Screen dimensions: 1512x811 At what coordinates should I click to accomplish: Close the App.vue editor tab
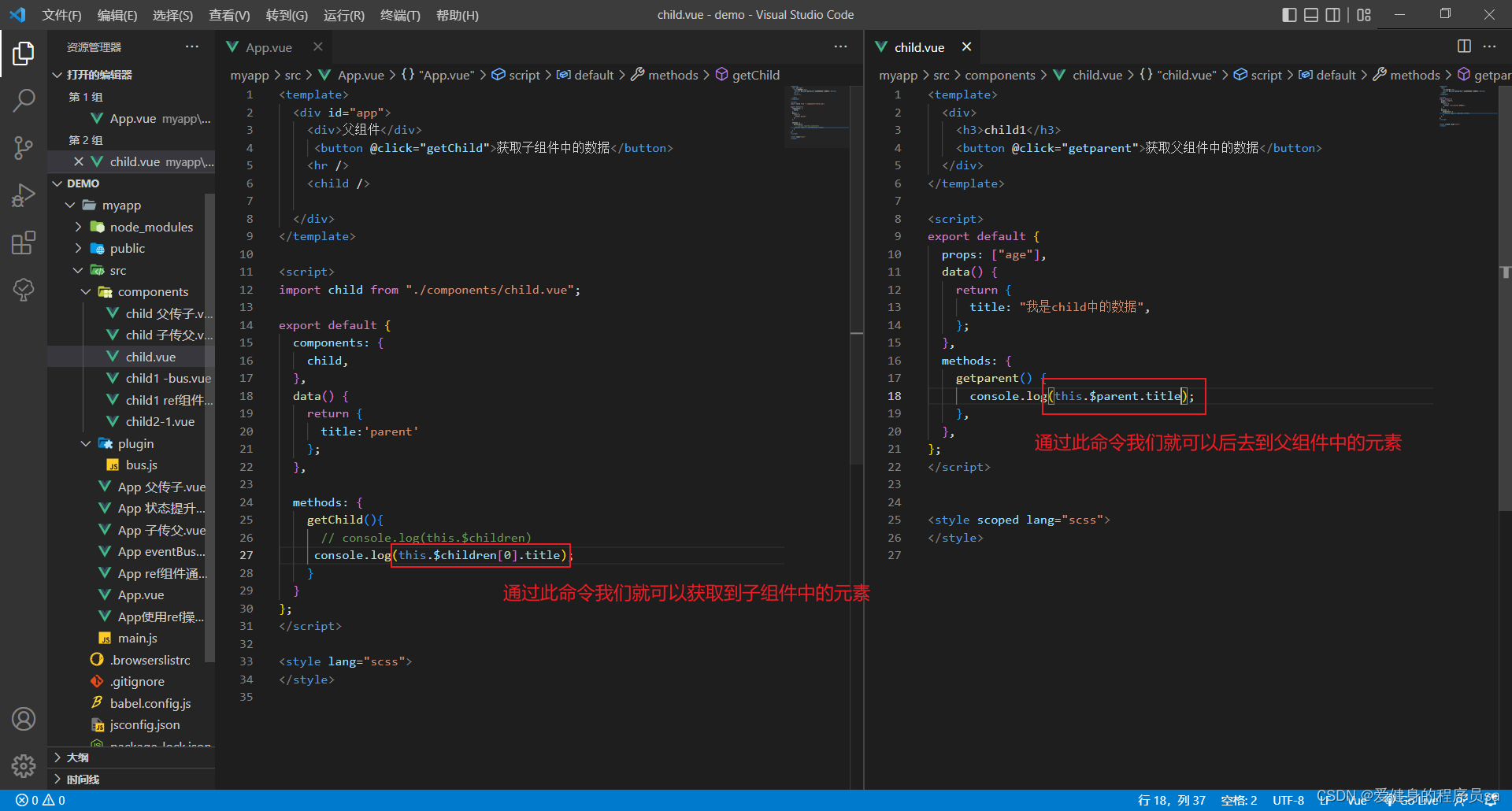click(317, 47)
